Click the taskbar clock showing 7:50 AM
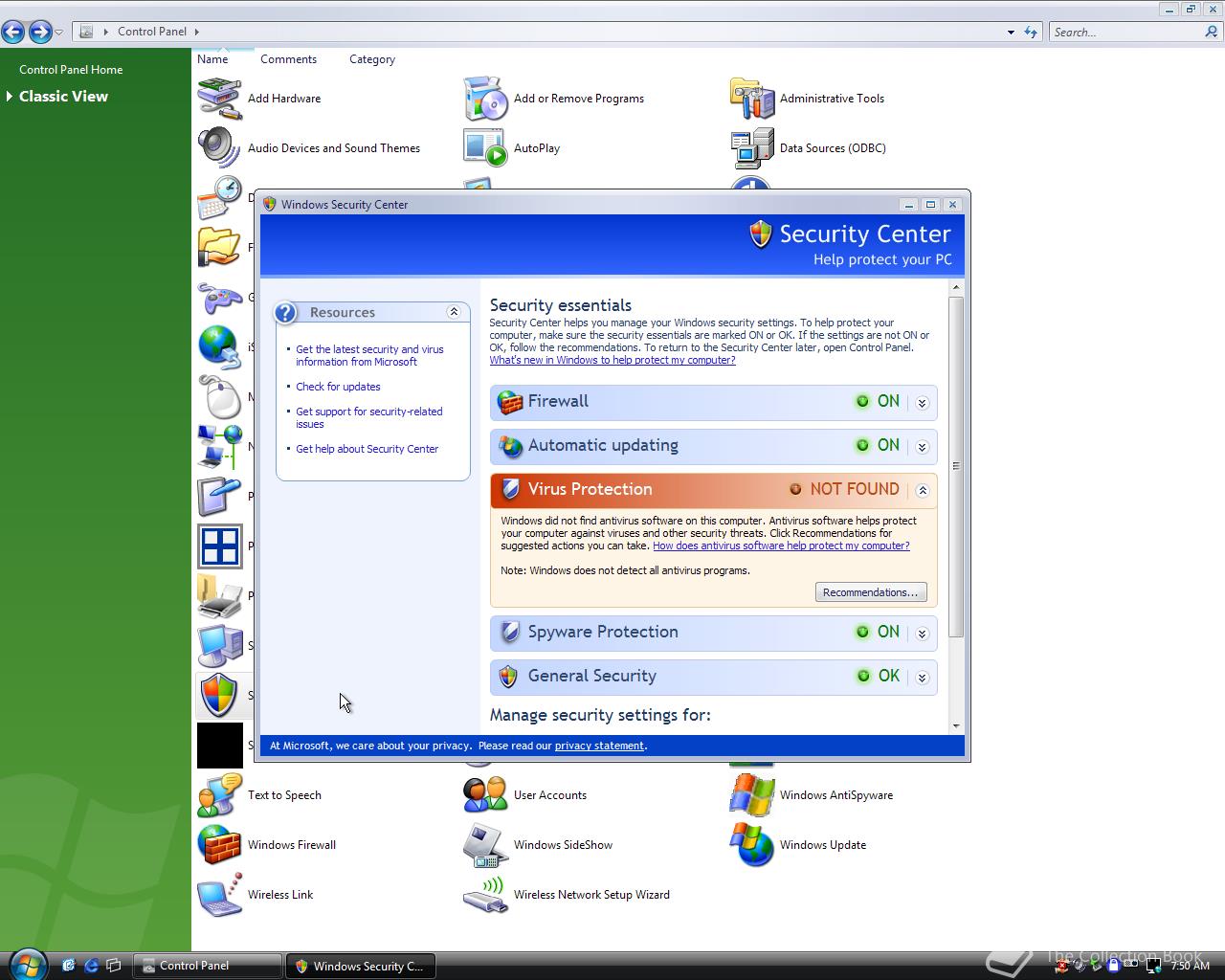Viewport: 1225px width, 980px height. [x=1191, y=966]
